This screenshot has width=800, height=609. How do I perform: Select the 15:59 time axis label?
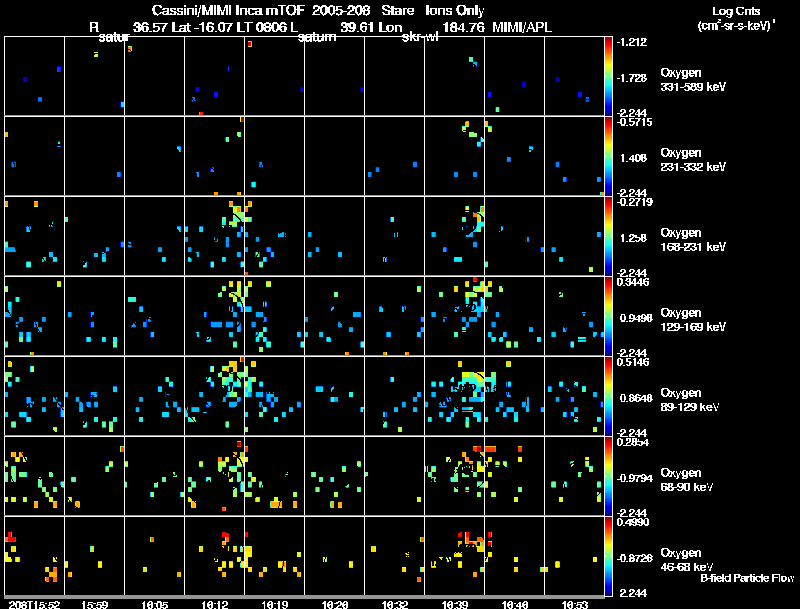click(94, 604)
